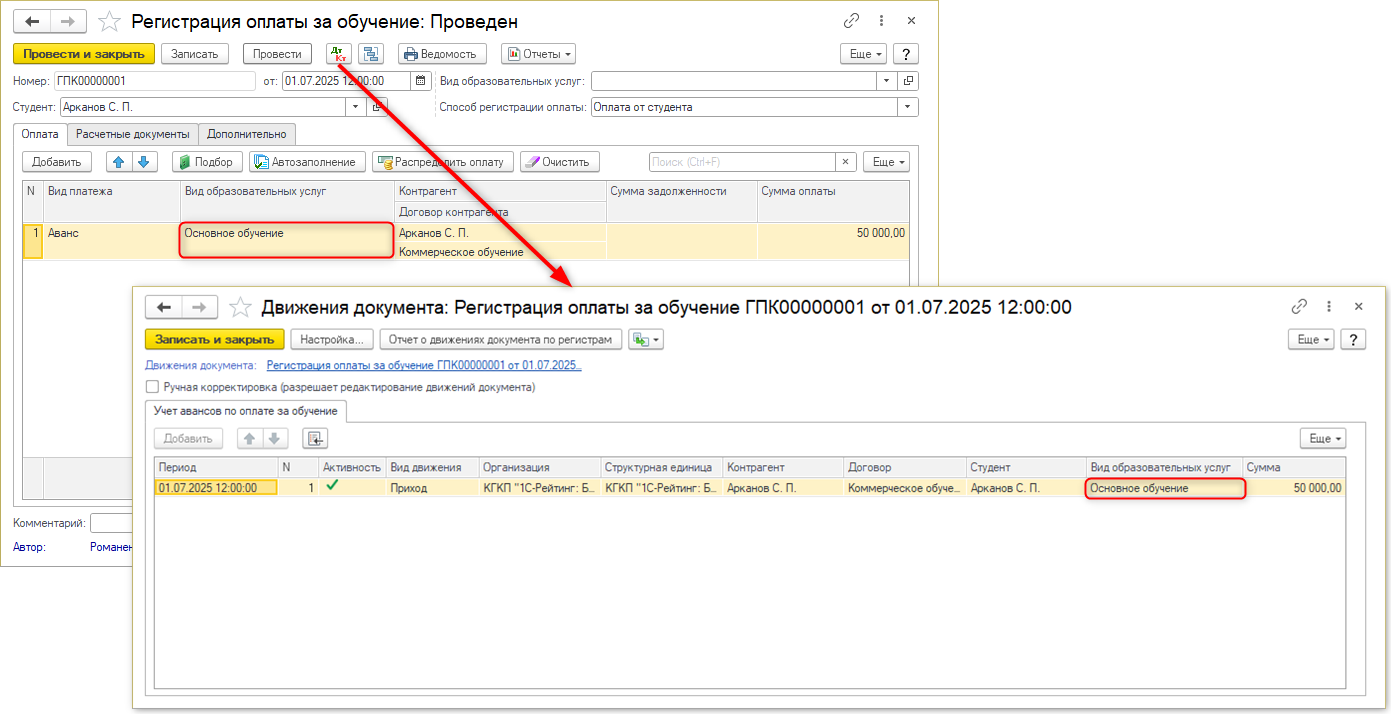The height and width of the screenshot is (714, 1391).
Task: Expand the Способ регистрации оплаты dropdown
Action: pyautogui.click(x=908, y=107)
